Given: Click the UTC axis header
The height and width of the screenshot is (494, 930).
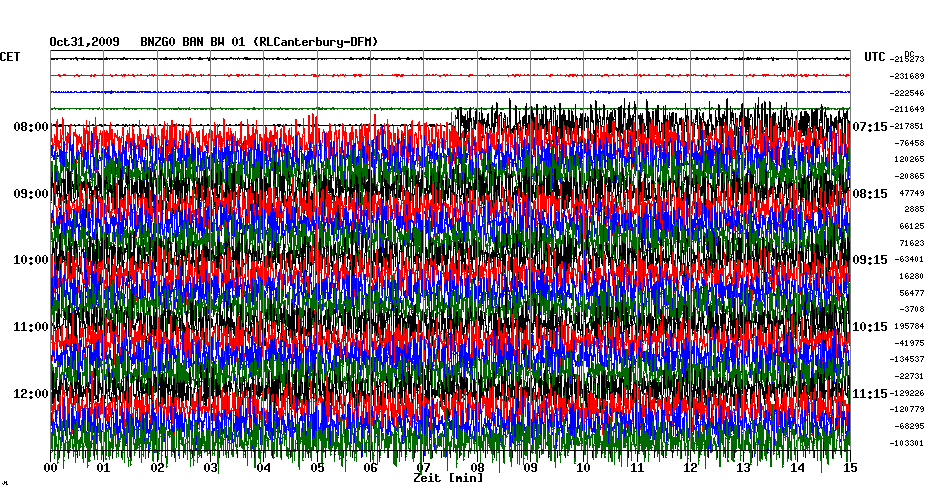Looking at the screenshot, I should tap(876, 58).
